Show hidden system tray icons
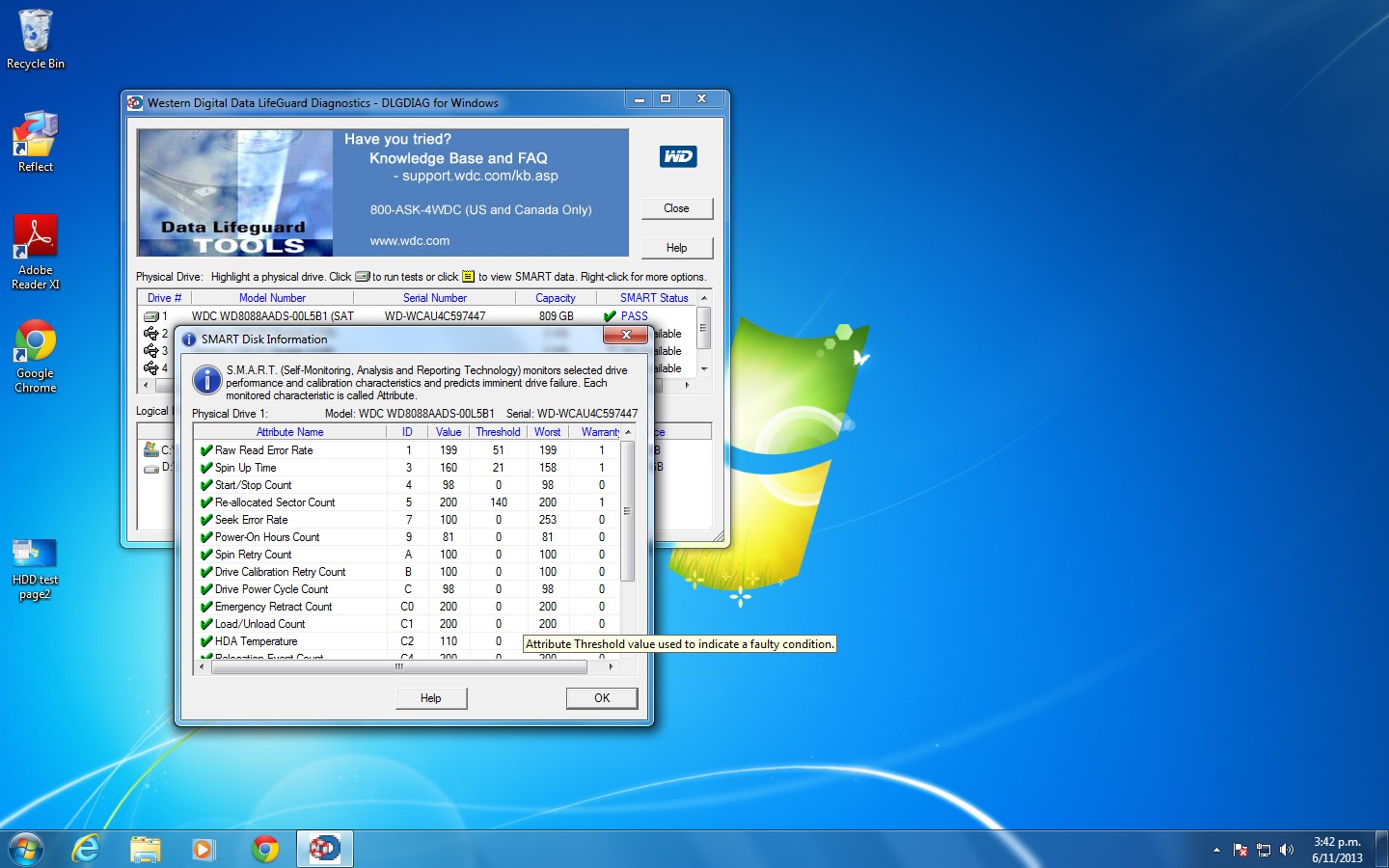Screen dimensions: 1389x868 1216,850
